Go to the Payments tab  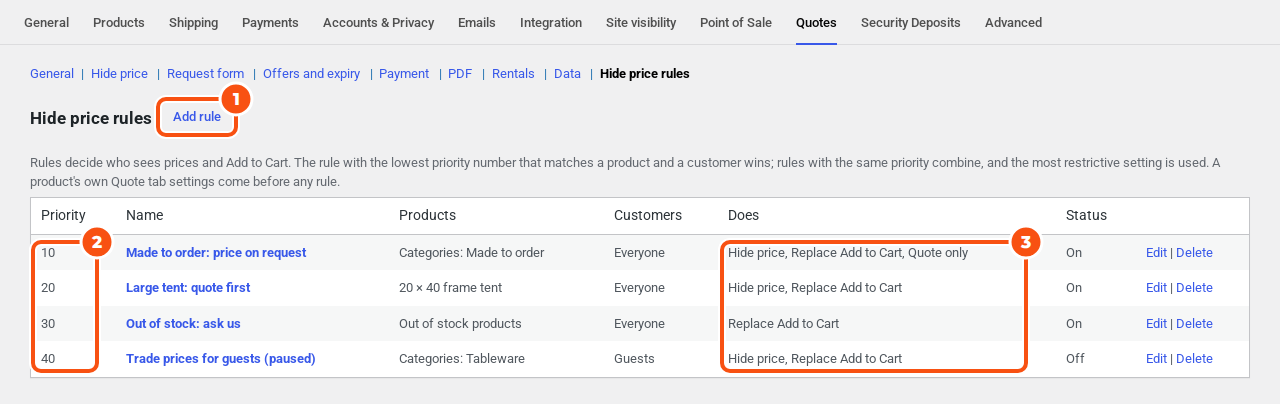[x=270, y=22]
